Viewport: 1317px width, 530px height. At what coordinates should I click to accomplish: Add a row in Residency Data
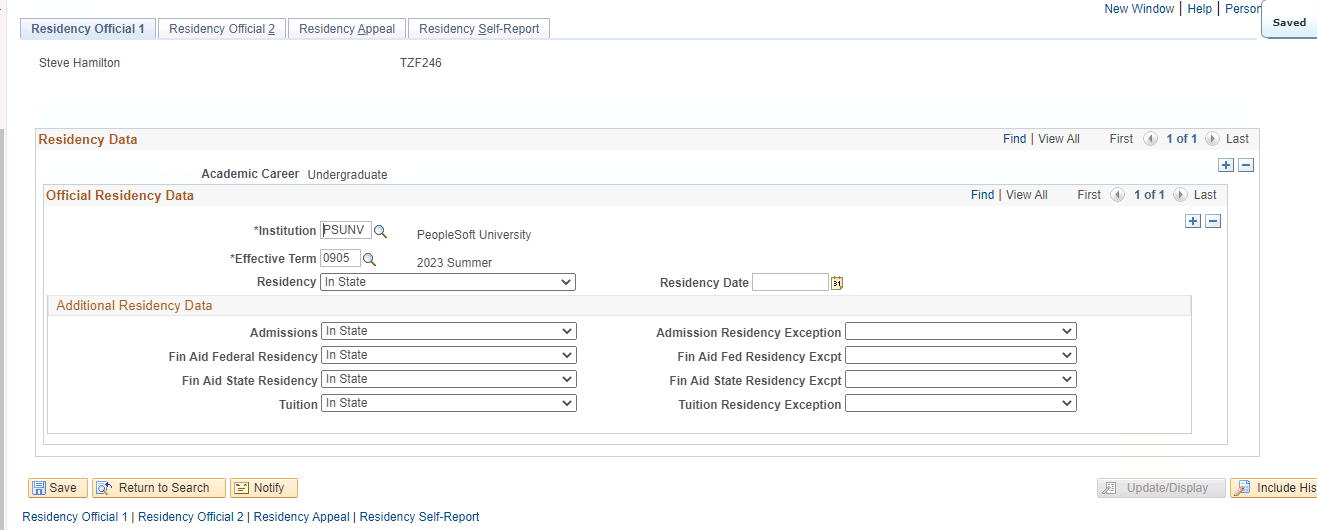coord(1226,165)
